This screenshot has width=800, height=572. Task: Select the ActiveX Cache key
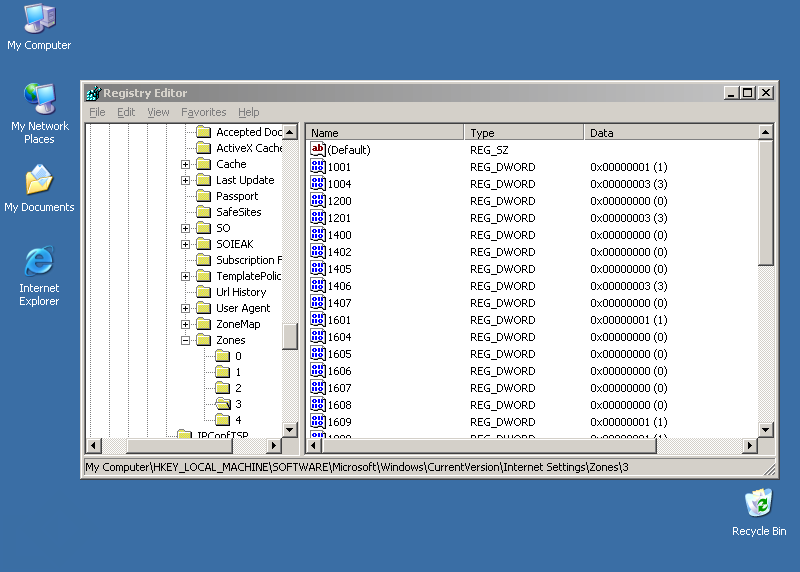248,148
